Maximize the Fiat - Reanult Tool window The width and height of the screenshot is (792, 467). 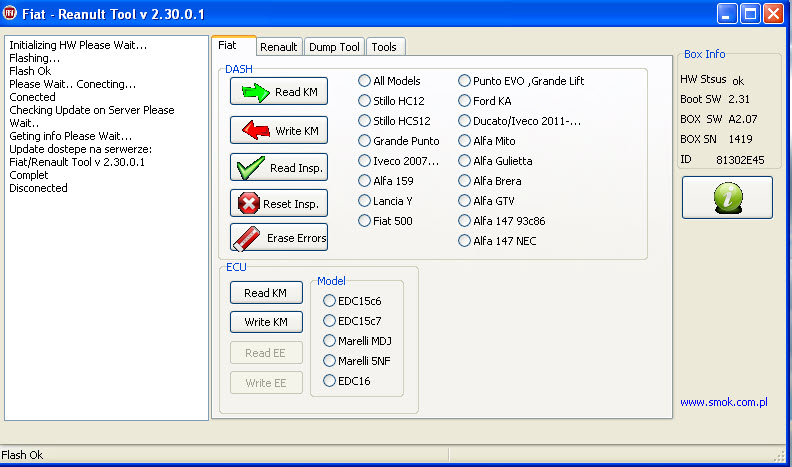750,14
